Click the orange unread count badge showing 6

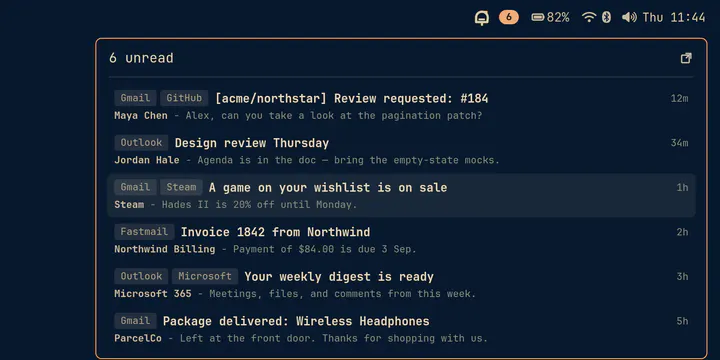[x=509, y=17]
